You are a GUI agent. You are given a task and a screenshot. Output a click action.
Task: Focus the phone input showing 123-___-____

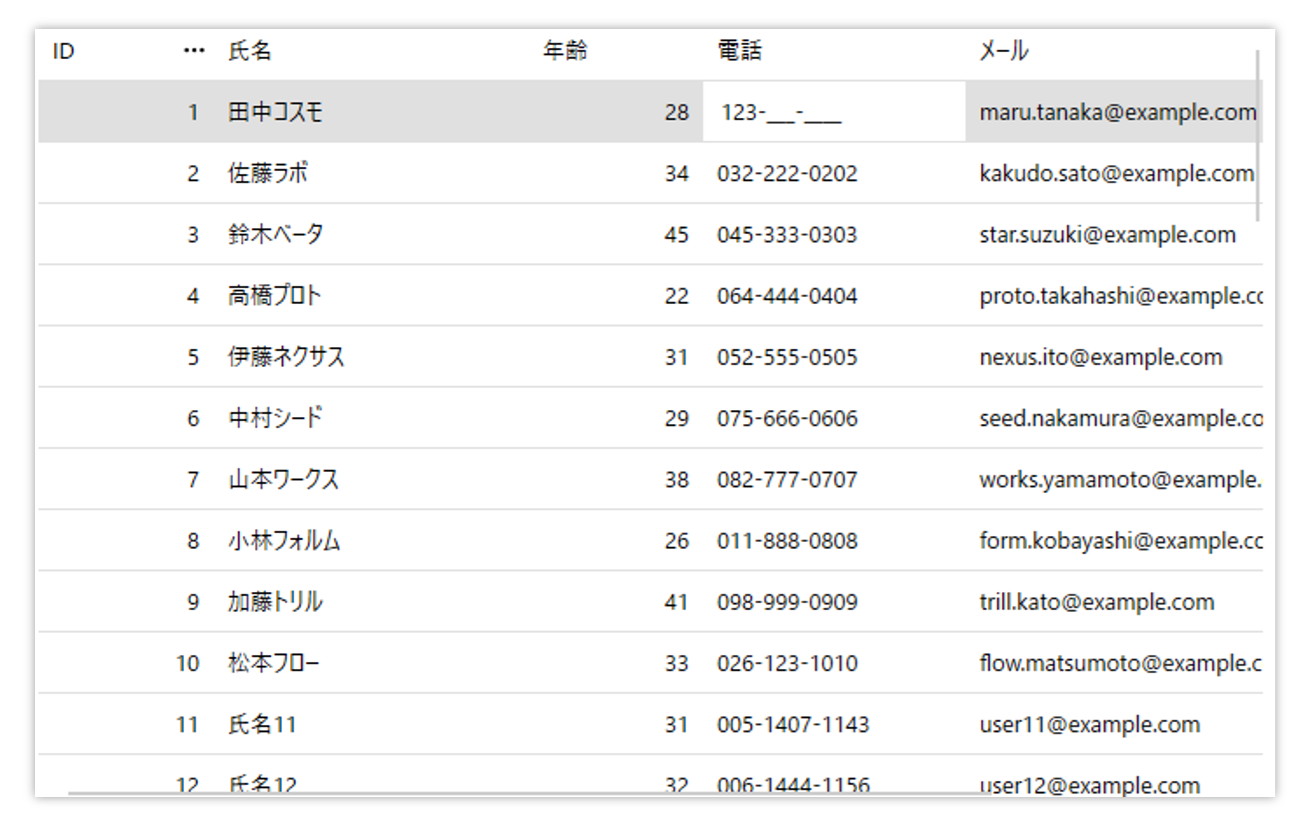coord(834,112)
